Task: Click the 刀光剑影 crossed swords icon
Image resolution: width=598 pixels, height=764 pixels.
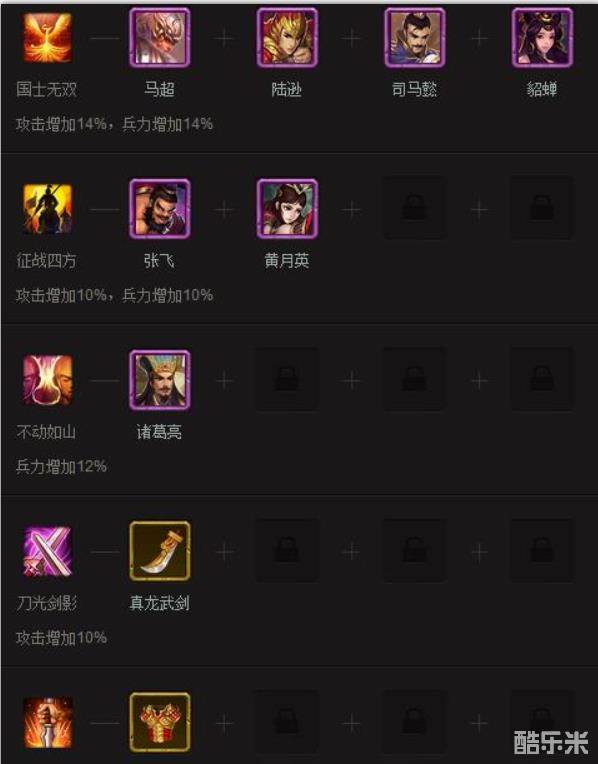Action: (48, 552)
